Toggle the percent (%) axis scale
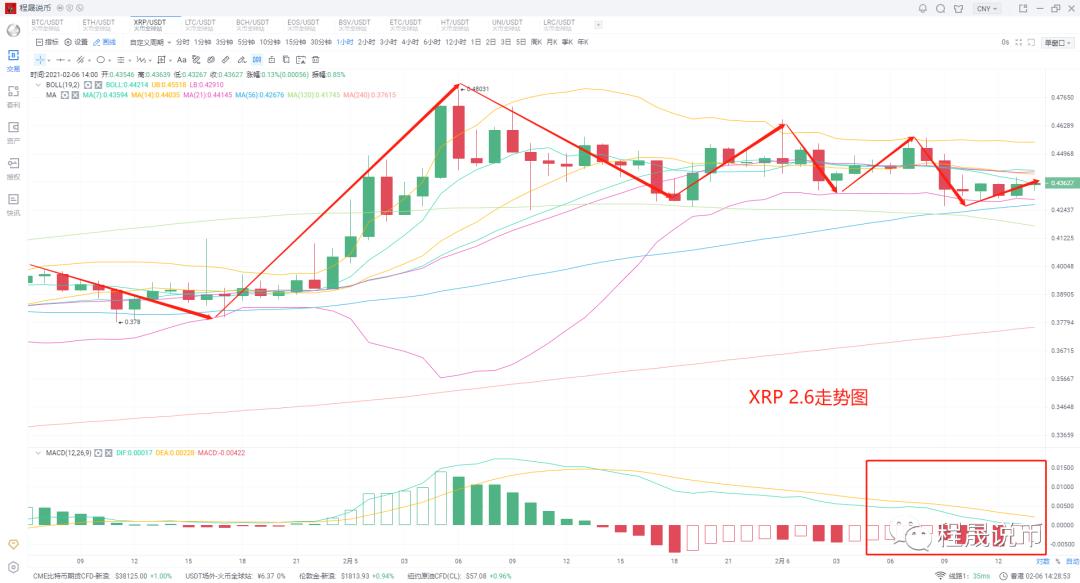The image size is (1080, 583). click(1058, 562)
